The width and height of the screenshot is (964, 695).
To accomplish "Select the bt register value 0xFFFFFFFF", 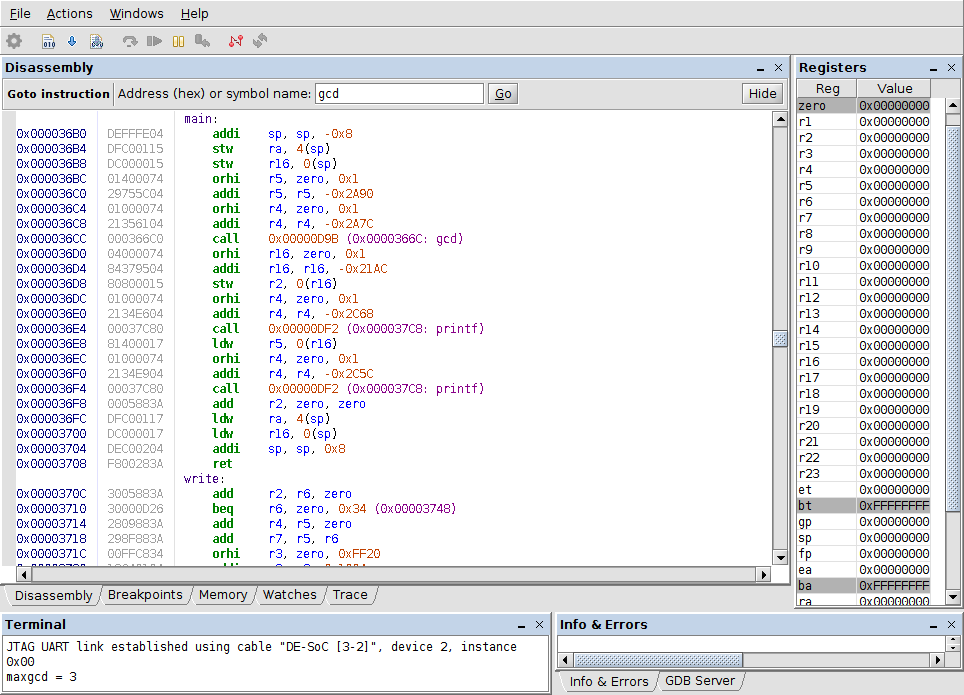I will [894, 506].
